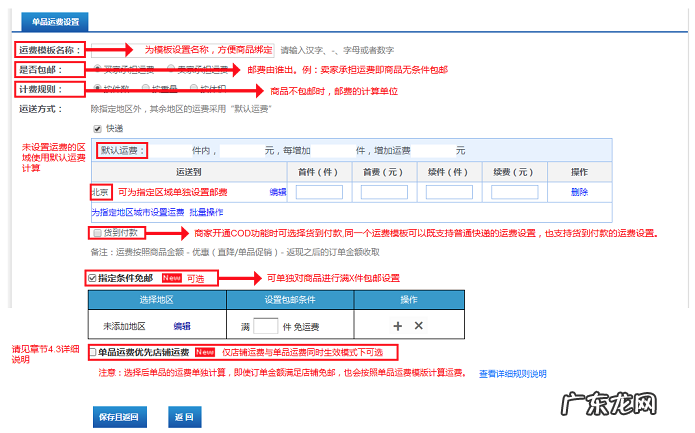Check the 单品运费优先店铺运费 checkbox
This screenshot has width=695, height=433.
pos(93,352)
